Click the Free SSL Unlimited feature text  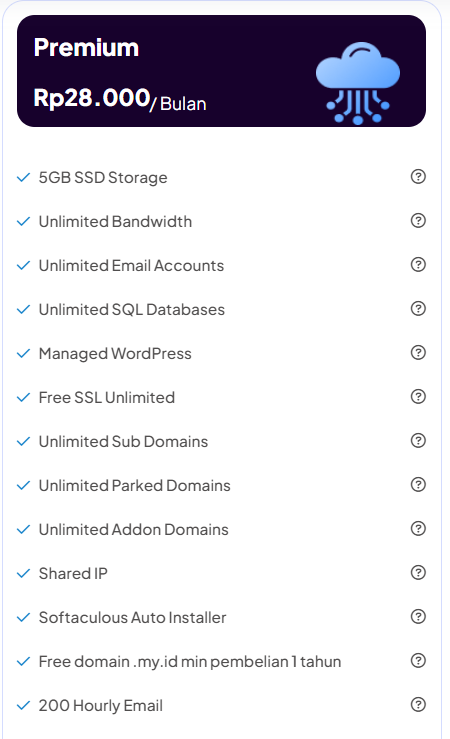pyautogui.click(x=106, y=397)
